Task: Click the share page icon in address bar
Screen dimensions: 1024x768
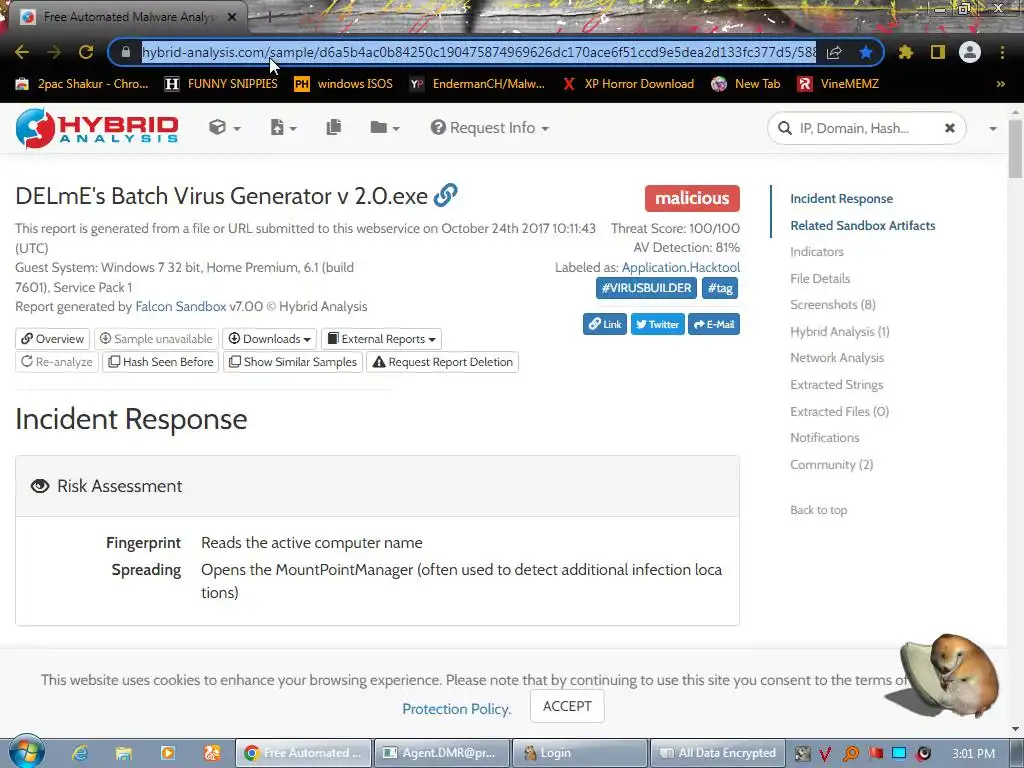Action: [834, 52]
